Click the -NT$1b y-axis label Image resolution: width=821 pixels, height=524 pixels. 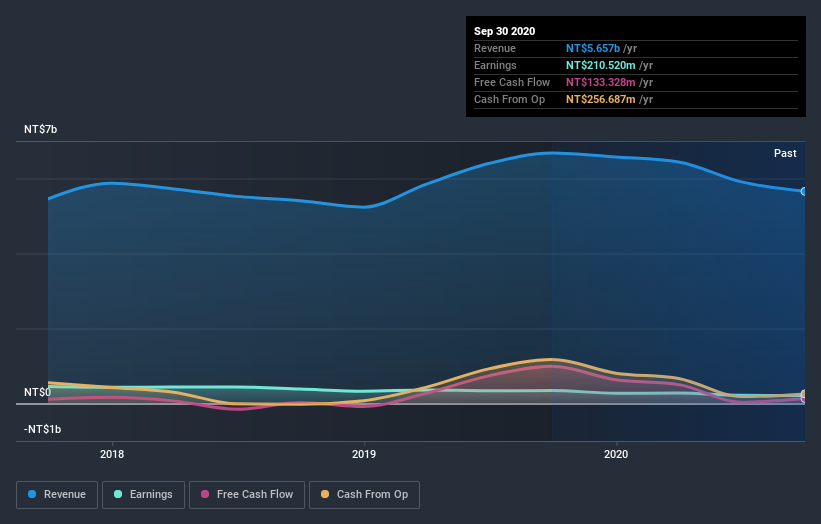42,429
